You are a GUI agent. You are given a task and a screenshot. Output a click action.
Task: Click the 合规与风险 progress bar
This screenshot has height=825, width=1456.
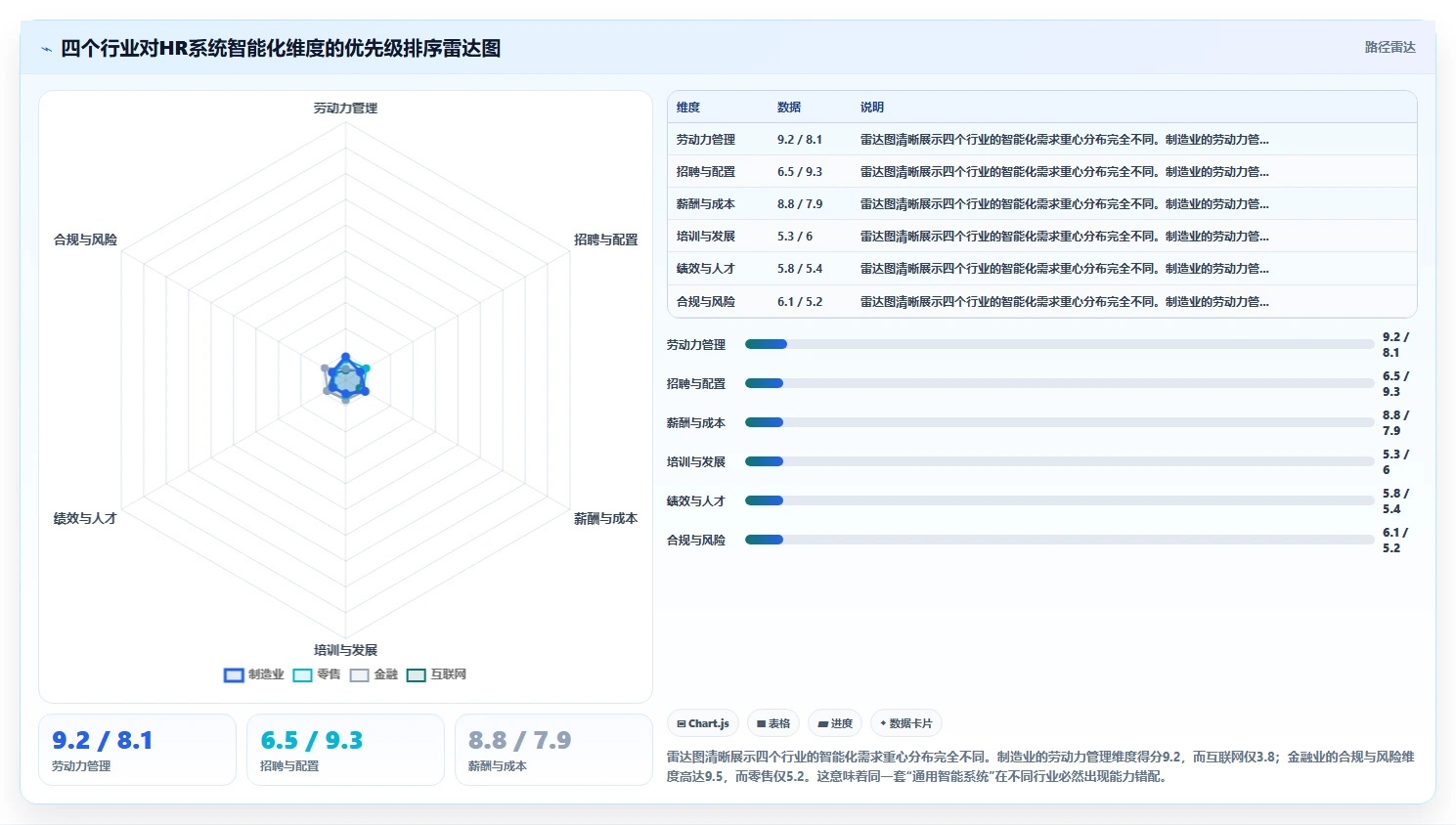[x=1060, y=540]
